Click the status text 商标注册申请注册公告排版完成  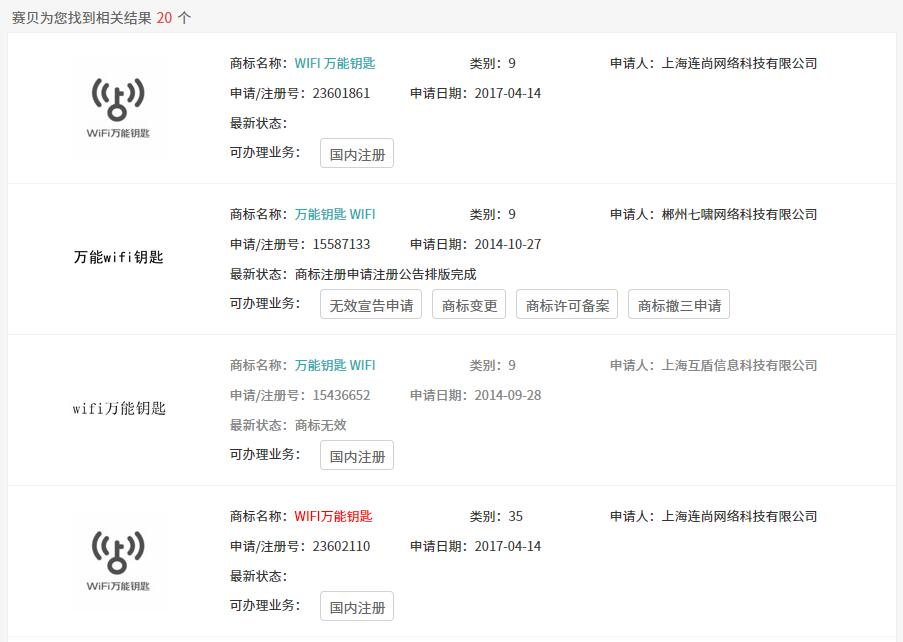click(385, 274)
